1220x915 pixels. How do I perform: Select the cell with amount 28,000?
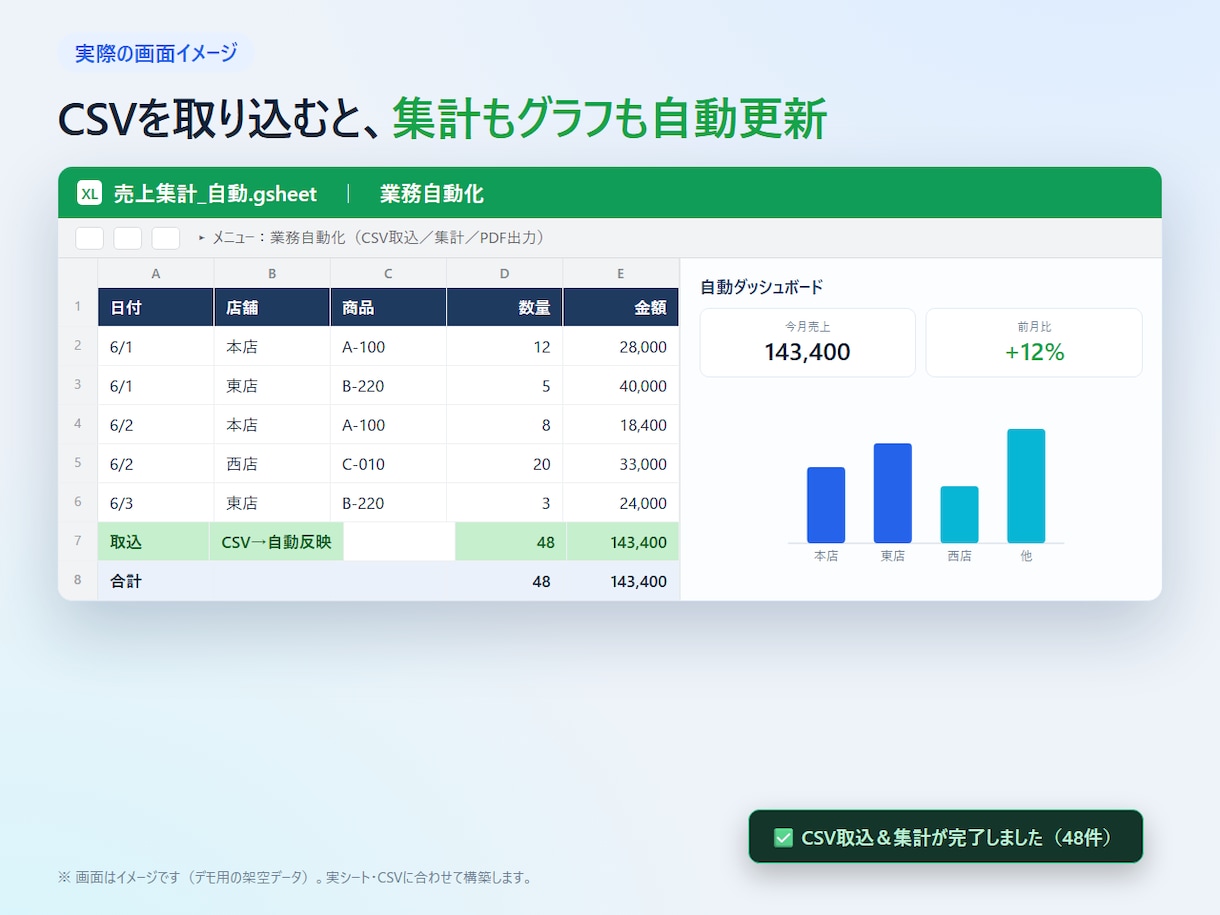coord(620,346)
